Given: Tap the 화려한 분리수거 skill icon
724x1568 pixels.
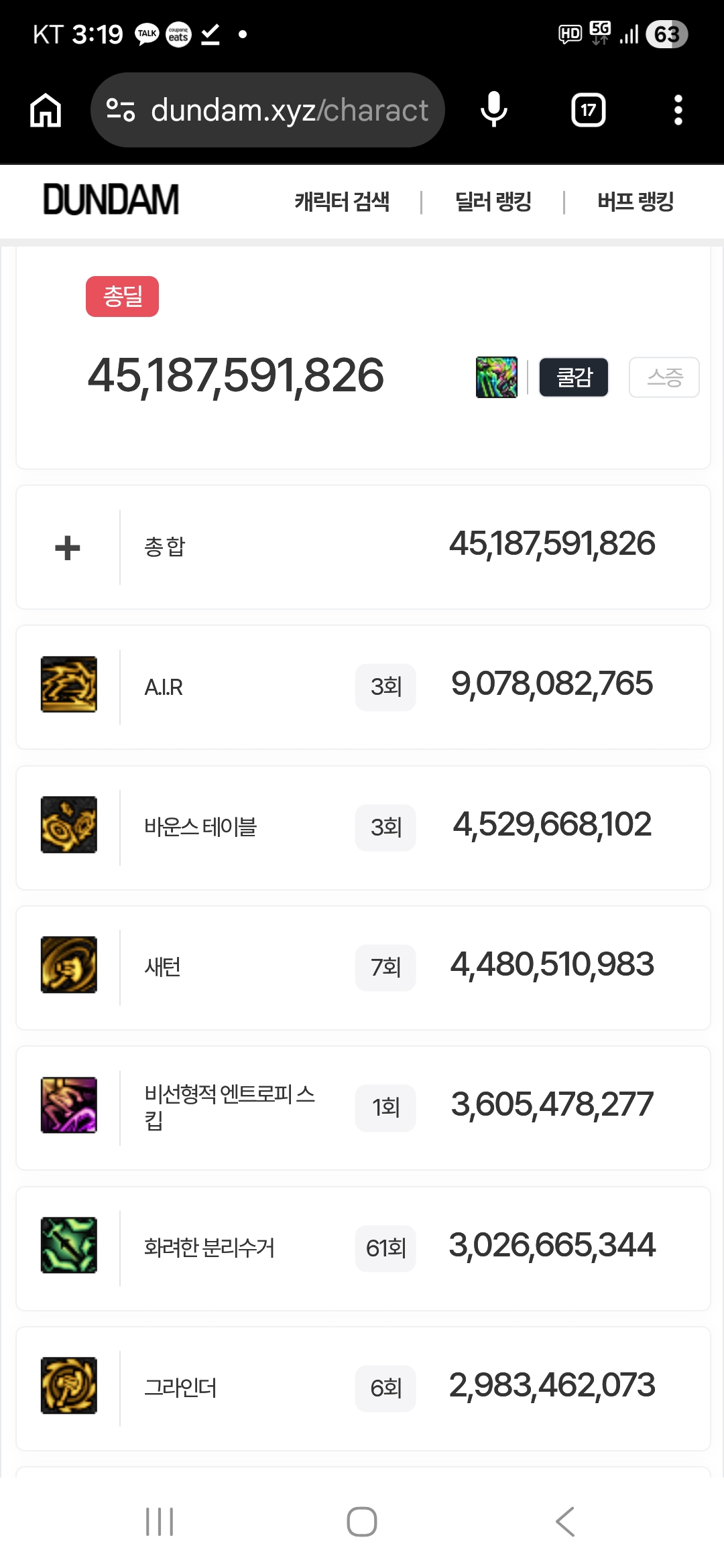Looking at the screenshot, I should pos(69,1245).
